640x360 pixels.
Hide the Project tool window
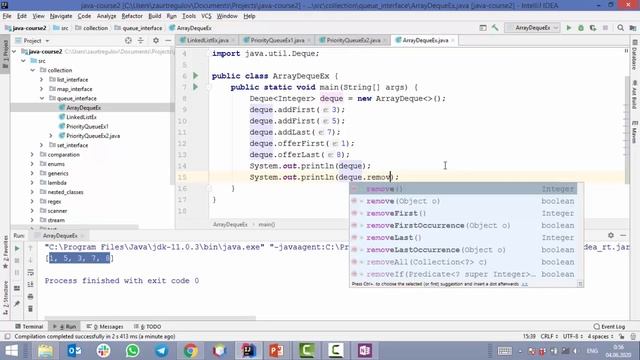tap(168, 40)
